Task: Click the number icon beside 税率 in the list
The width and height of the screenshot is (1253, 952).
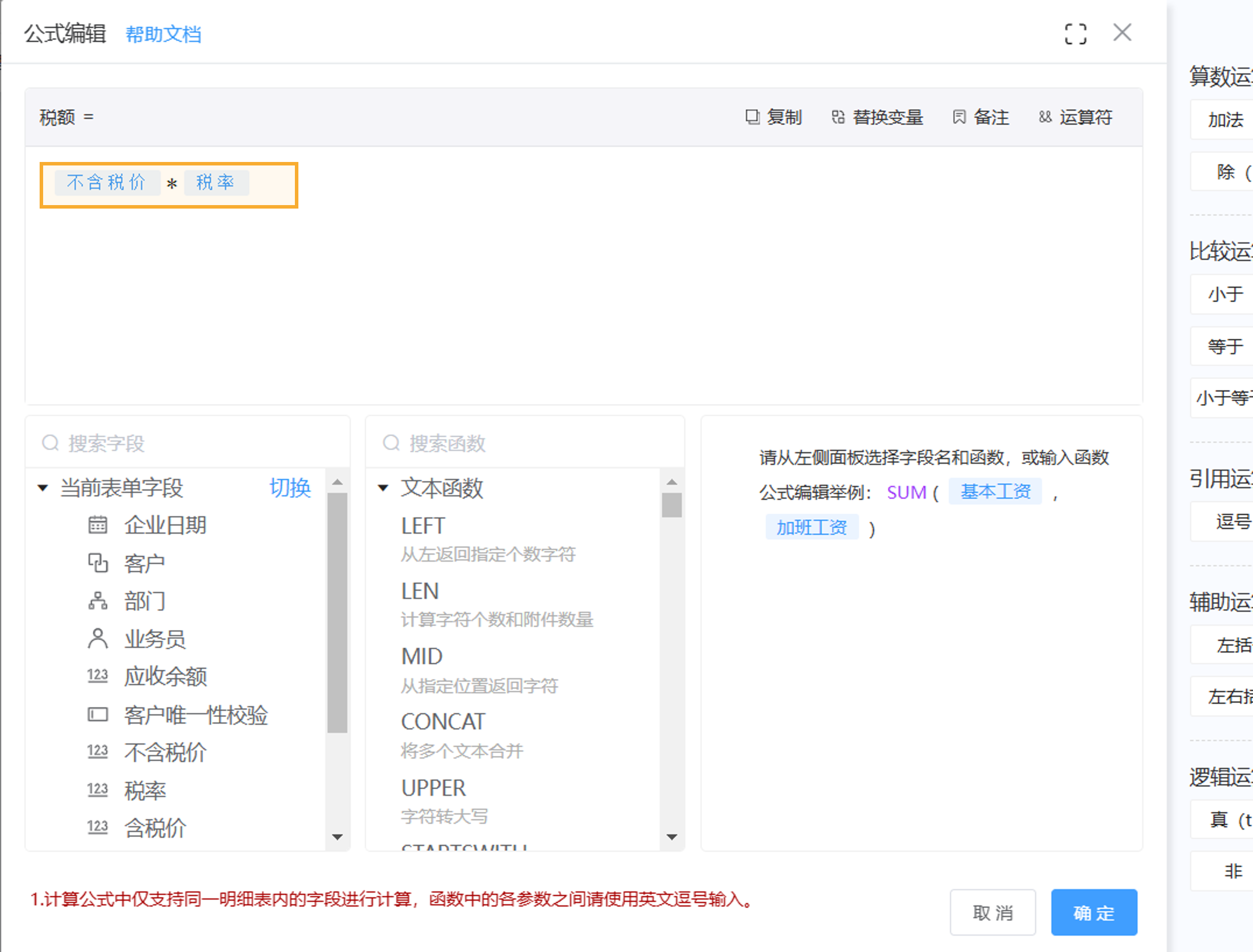Action: click(98, 790)
